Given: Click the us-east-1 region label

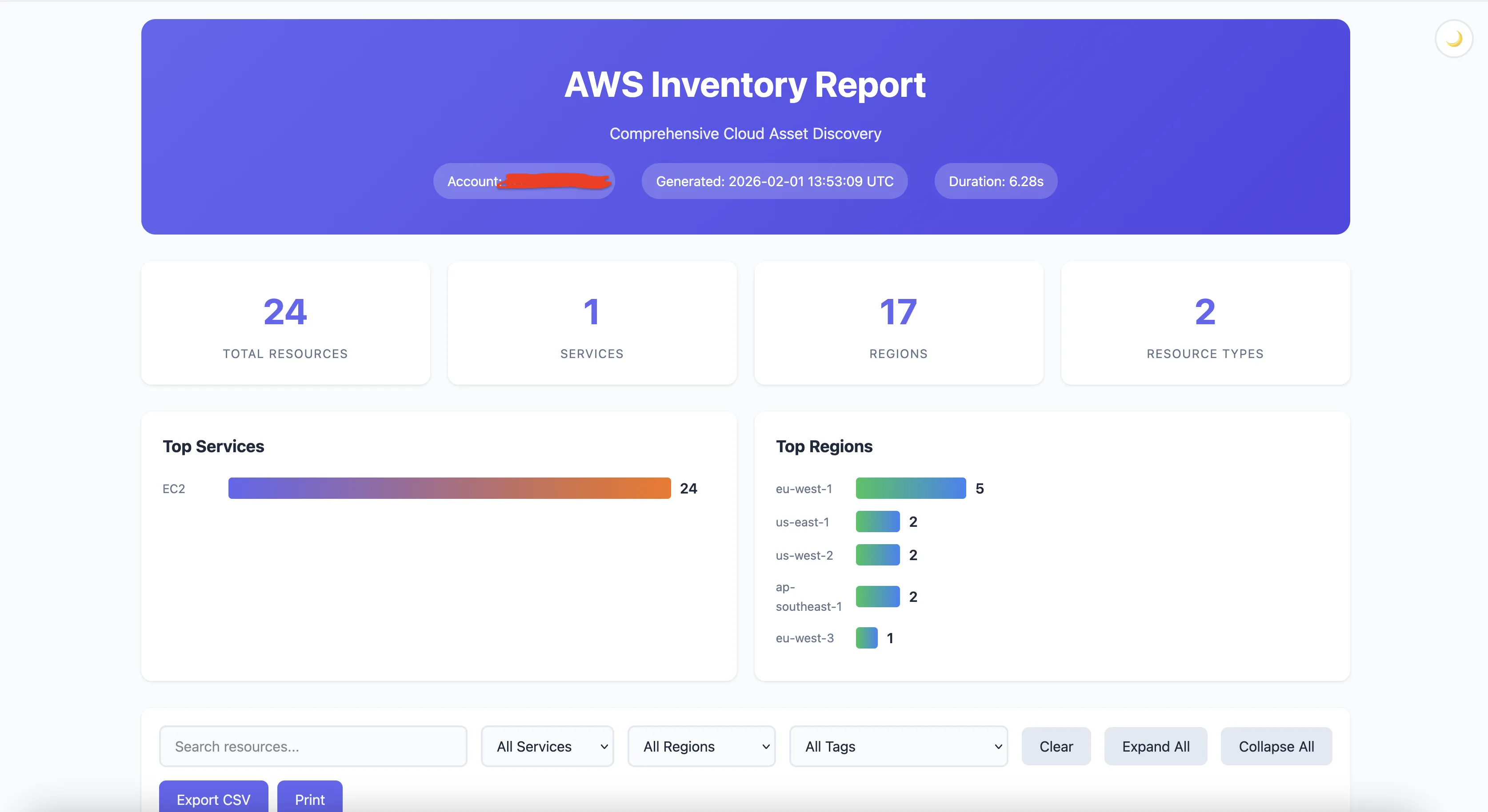Looking at the screenshot, I should (x=802, y=521).
